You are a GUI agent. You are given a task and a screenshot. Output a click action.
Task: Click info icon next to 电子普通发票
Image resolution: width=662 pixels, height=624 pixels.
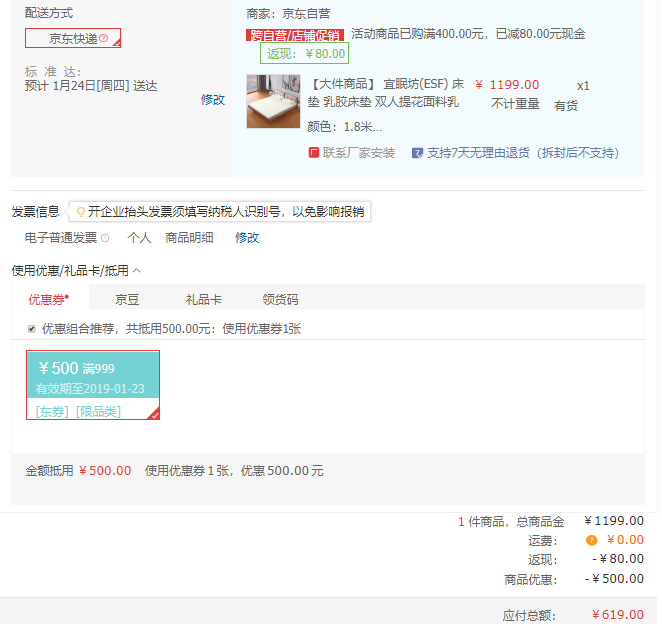click(105, 238)
